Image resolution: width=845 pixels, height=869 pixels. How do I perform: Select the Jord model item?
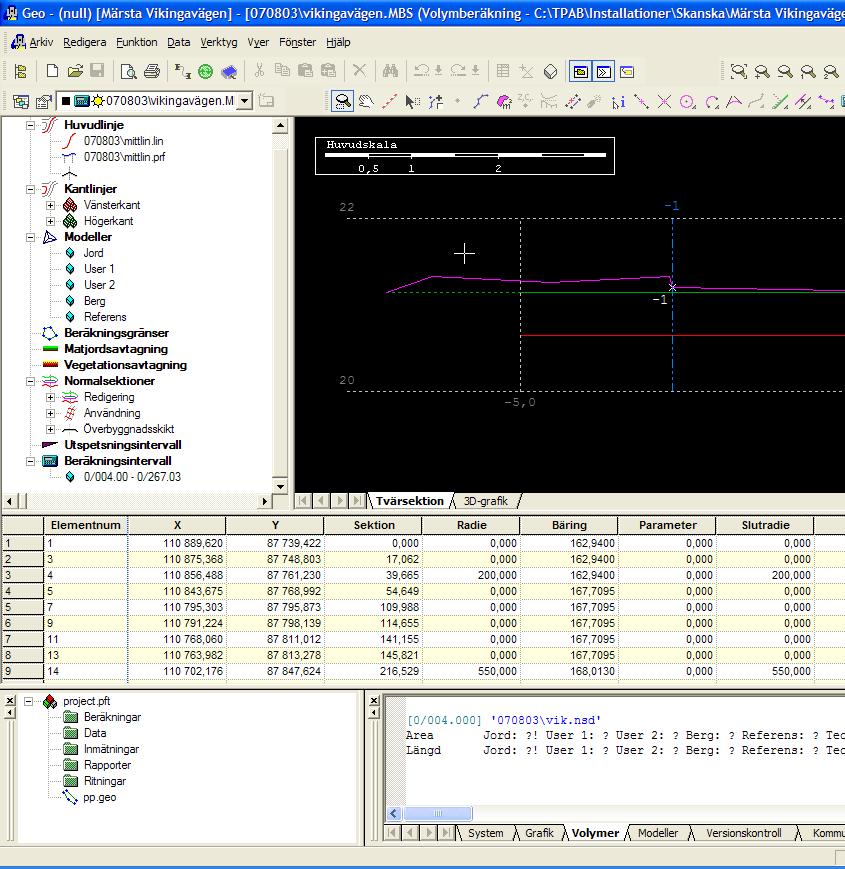94,253
